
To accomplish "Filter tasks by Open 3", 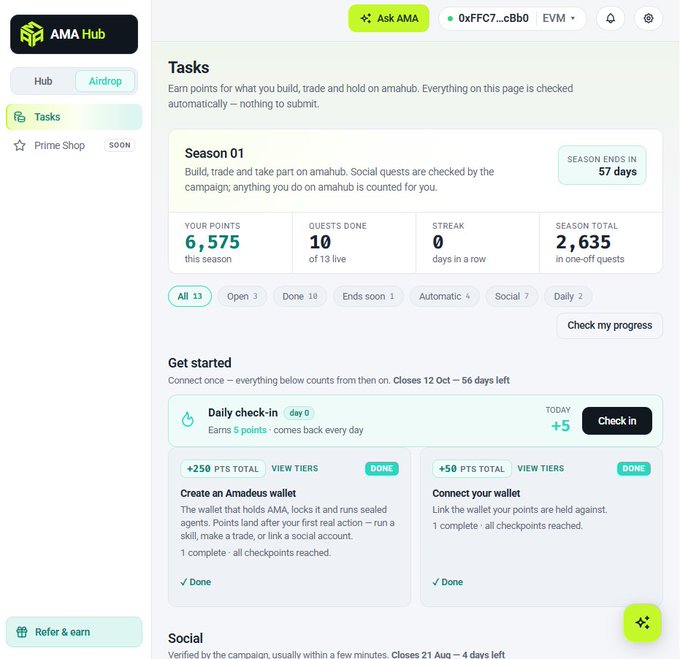I will pos(242,296).
